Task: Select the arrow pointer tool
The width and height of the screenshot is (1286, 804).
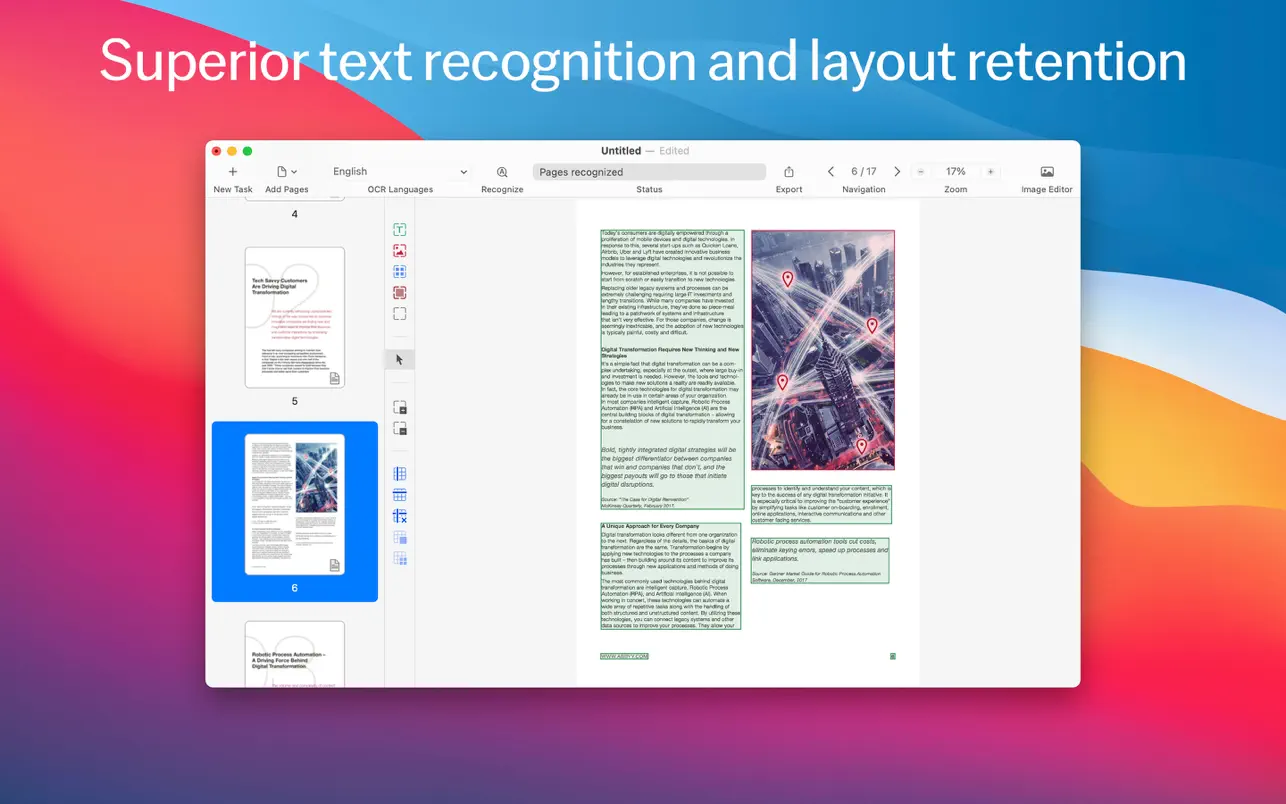Action: click(x=399, y=360)
